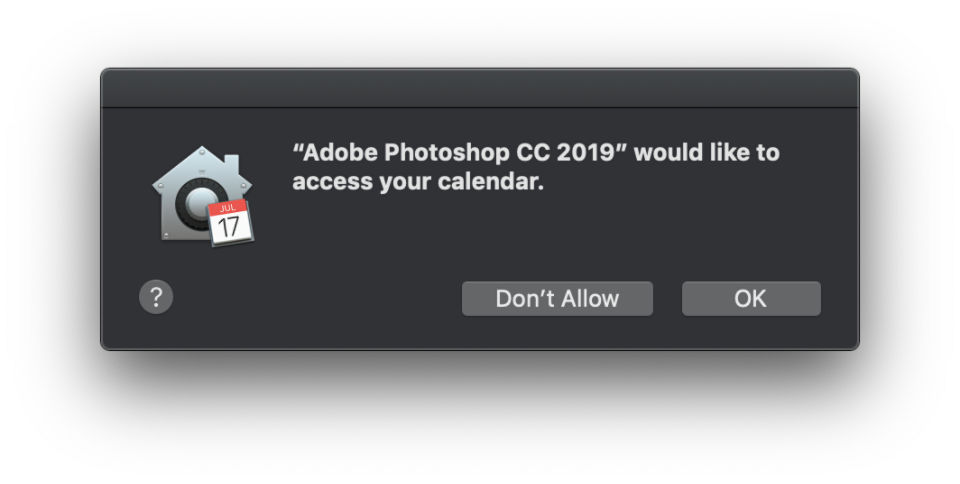
Task: Click the number 17 on calendar icon
Action: pyautogui.click(x=228, y=227)
